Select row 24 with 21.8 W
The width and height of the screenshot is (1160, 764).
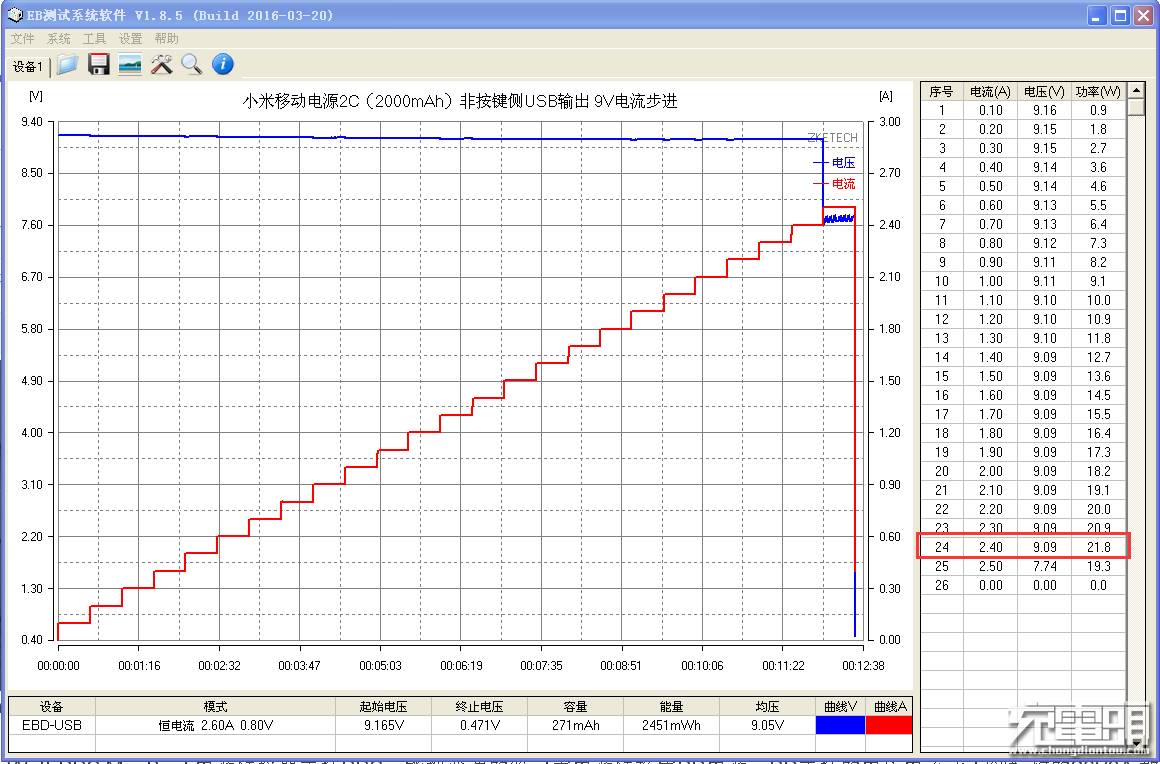(x=1024, y=547)
